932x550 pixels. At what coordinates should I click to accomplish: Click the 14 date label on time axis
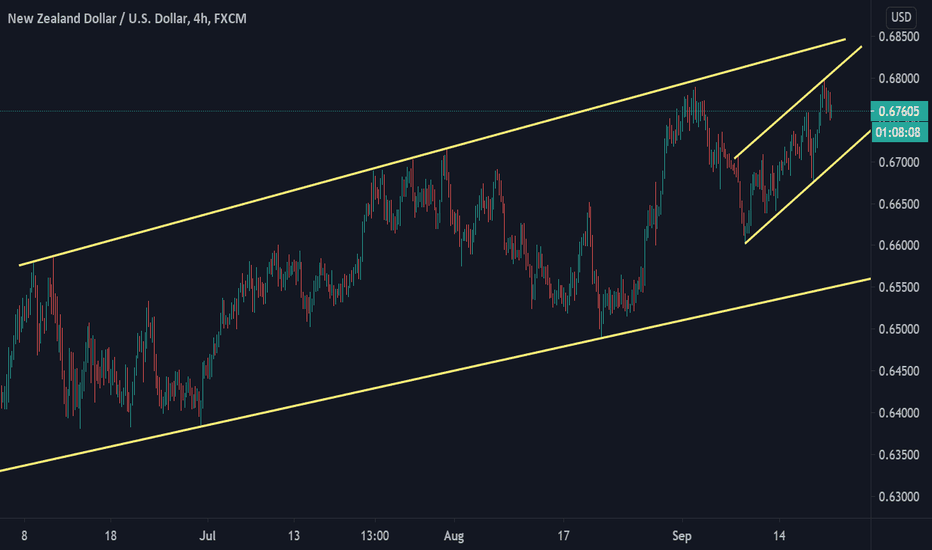779,536
